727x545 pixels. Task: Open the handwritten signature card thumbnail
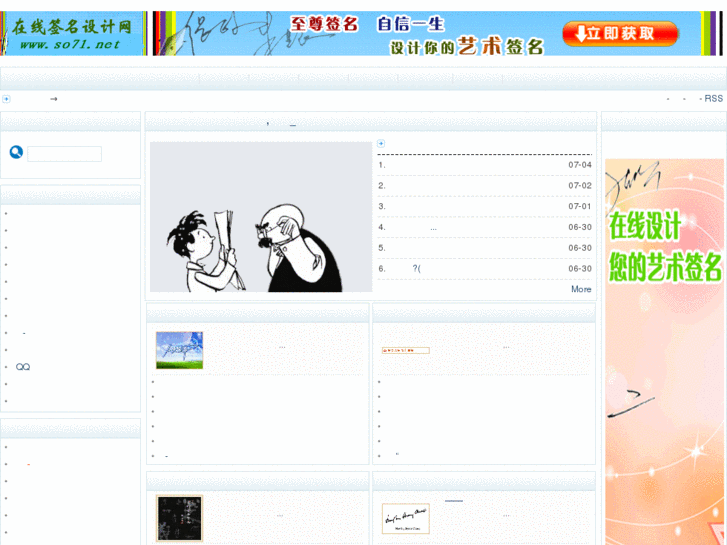click(x=406, y=519)
